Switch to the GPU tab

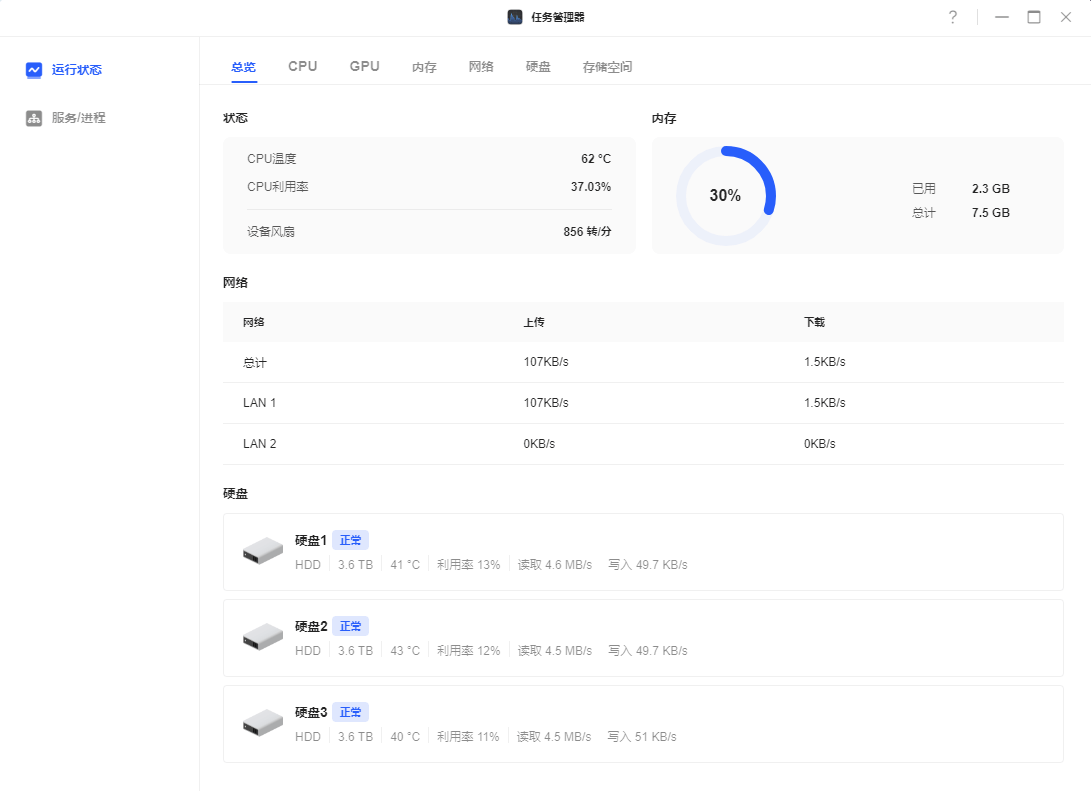364,66
